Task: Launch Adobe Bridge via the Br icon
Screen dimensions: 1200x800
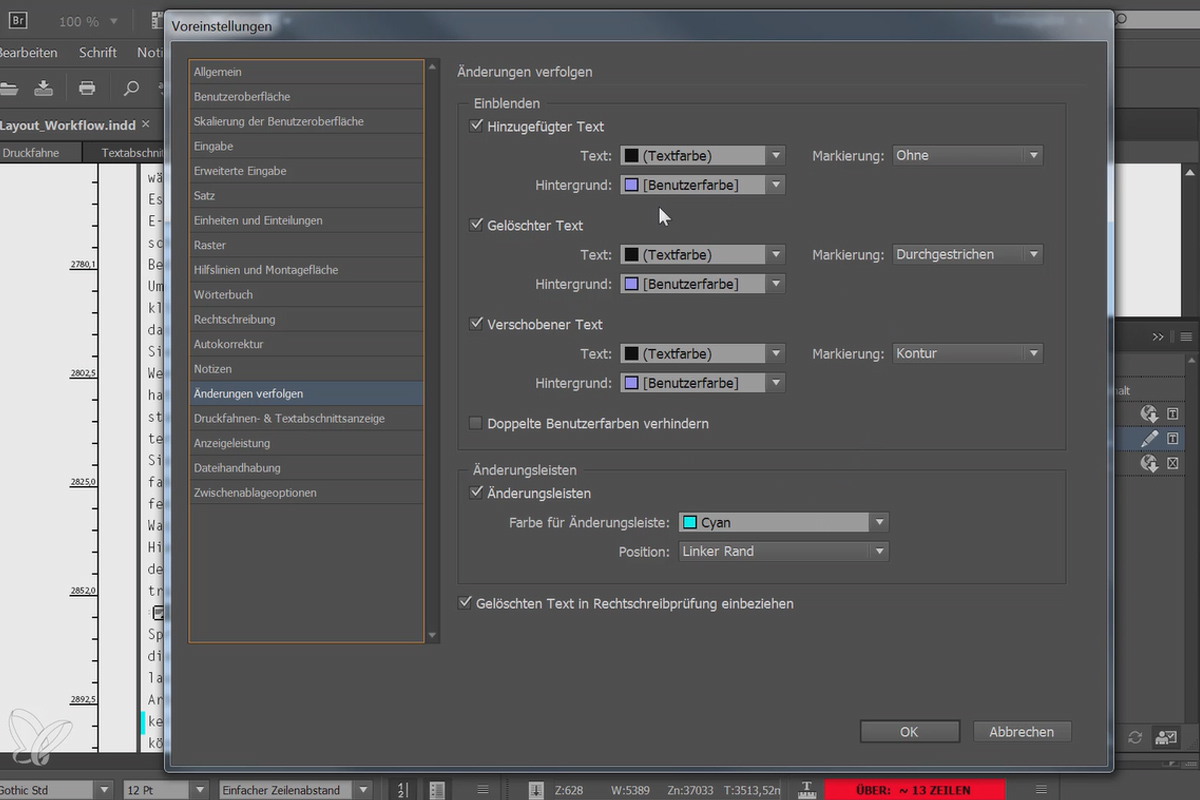Action: point(17,18)
